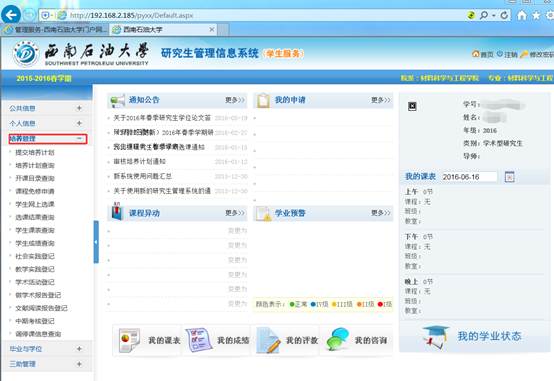Open 我的成绩 checklist icon
Screen dimensions: 554x381
pyautogui.click(x=198, y=340)
